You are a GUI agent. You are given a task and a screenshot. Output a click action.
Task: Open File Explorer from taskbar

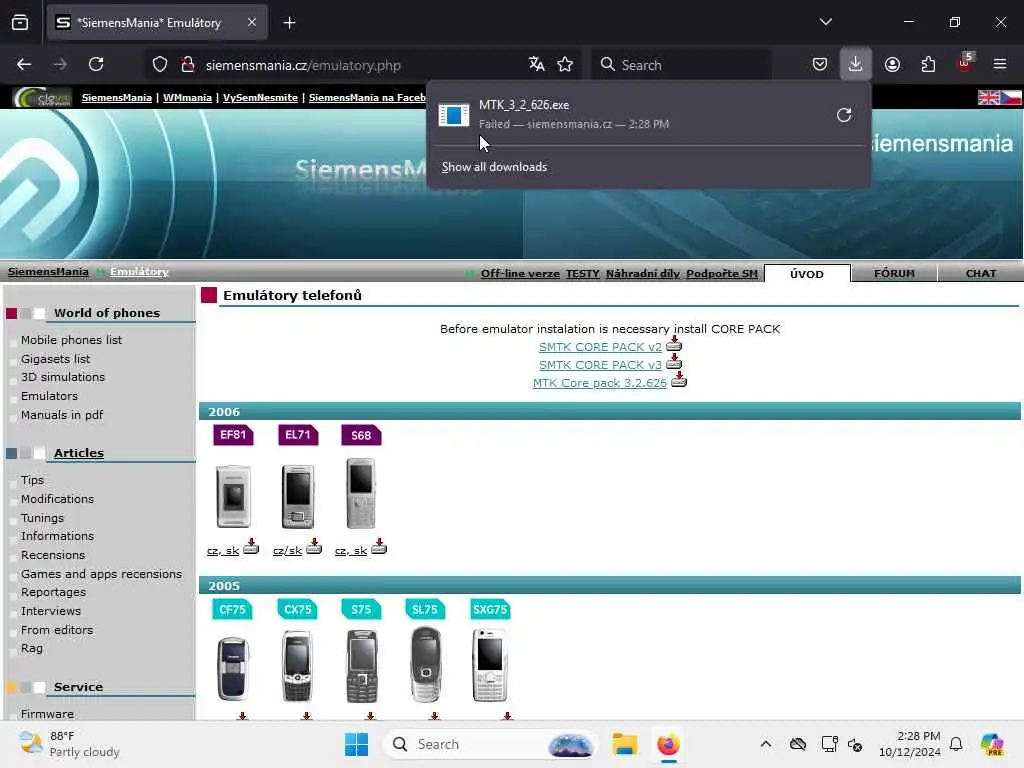[624, 744]
